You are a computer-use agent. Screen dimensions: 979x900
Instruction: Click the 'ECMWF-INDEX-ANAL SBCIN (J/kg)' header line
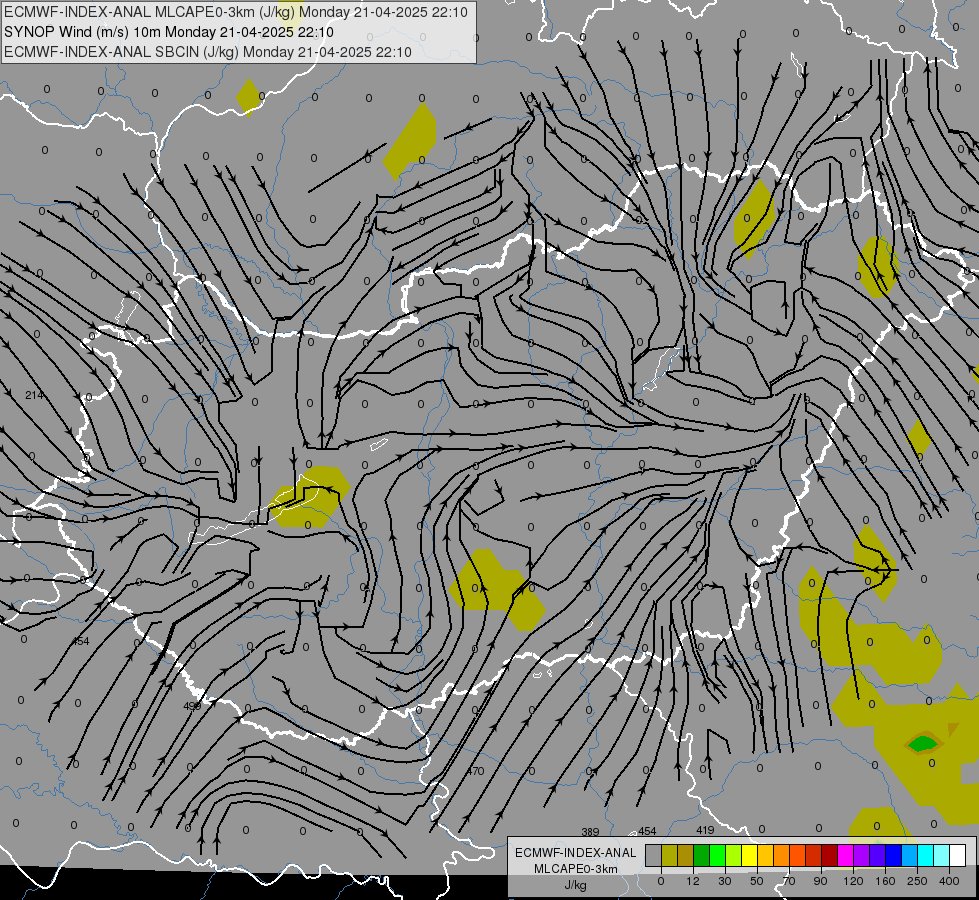click(121, 52)
